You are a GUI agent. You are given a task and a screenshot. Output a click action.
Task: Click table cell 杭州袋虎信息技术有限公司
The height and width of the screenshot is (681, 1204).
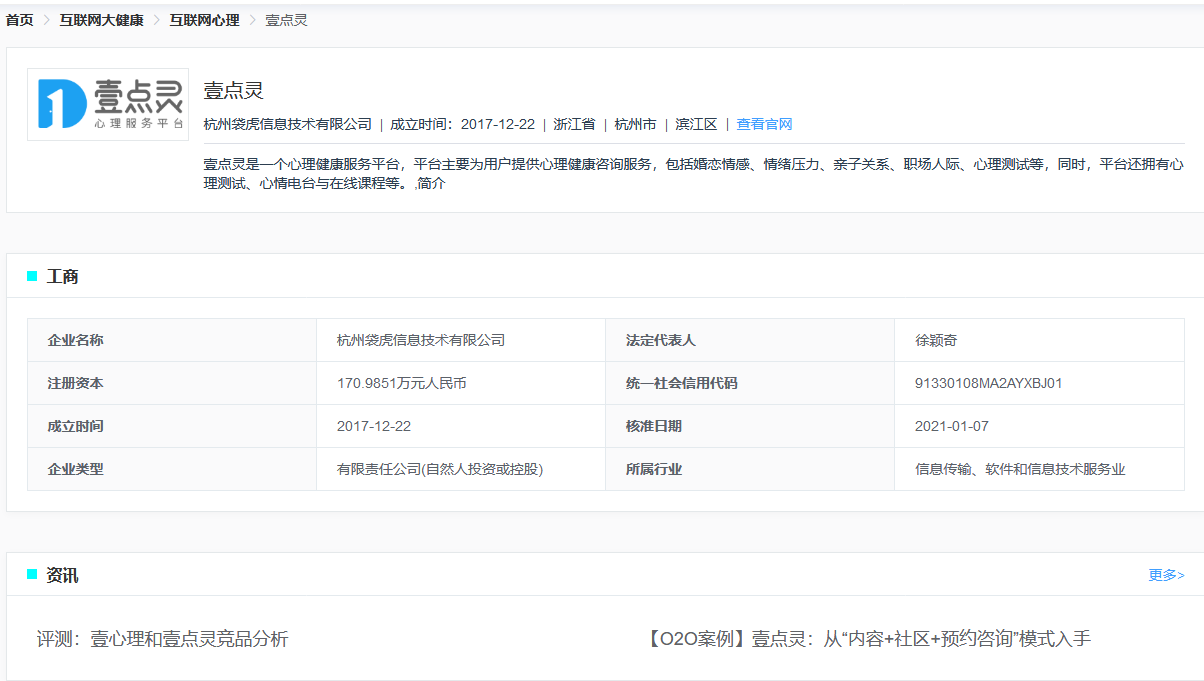(x=461, y=340)
